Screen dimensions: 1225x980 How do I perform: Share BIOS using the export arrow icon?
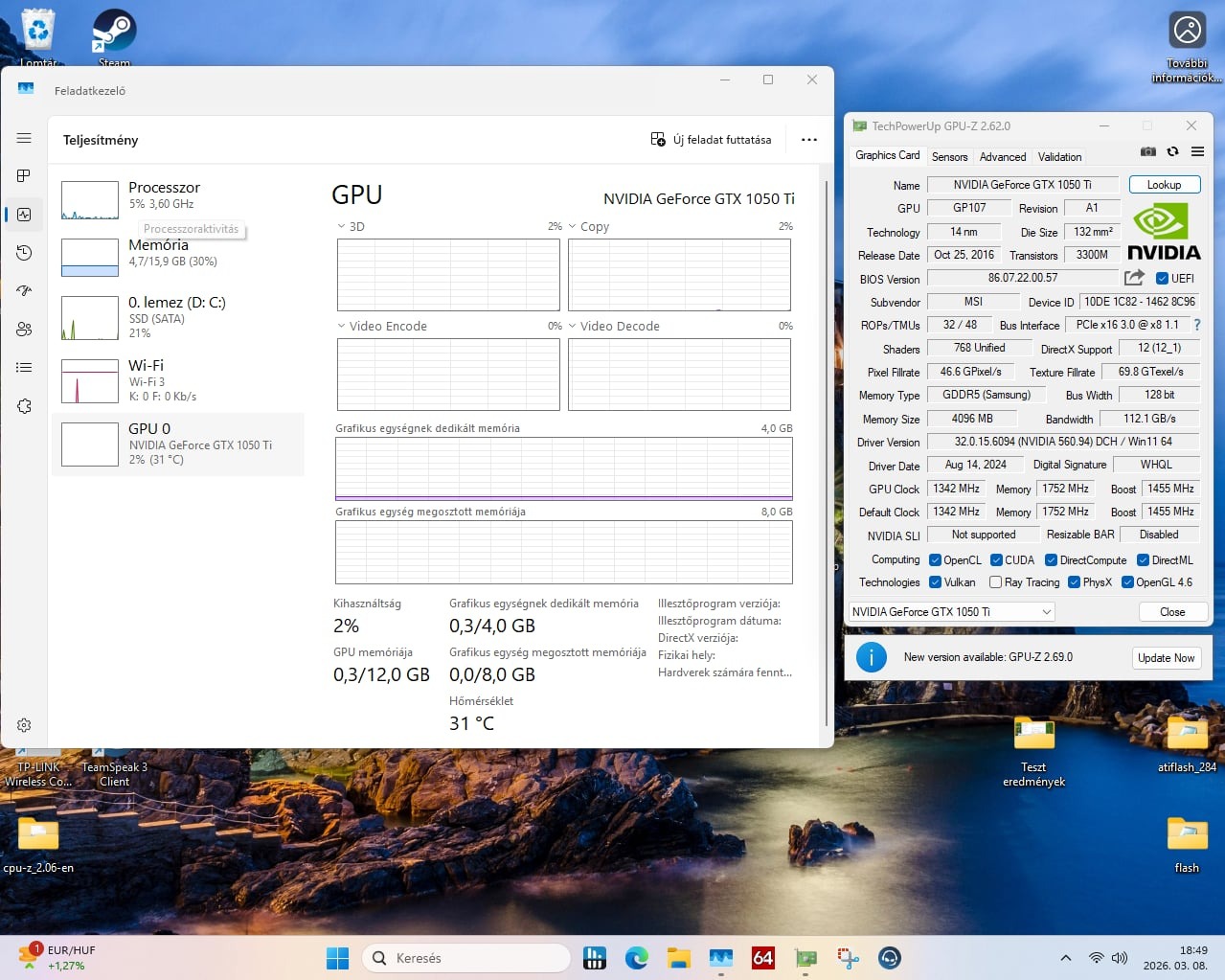1134,278
